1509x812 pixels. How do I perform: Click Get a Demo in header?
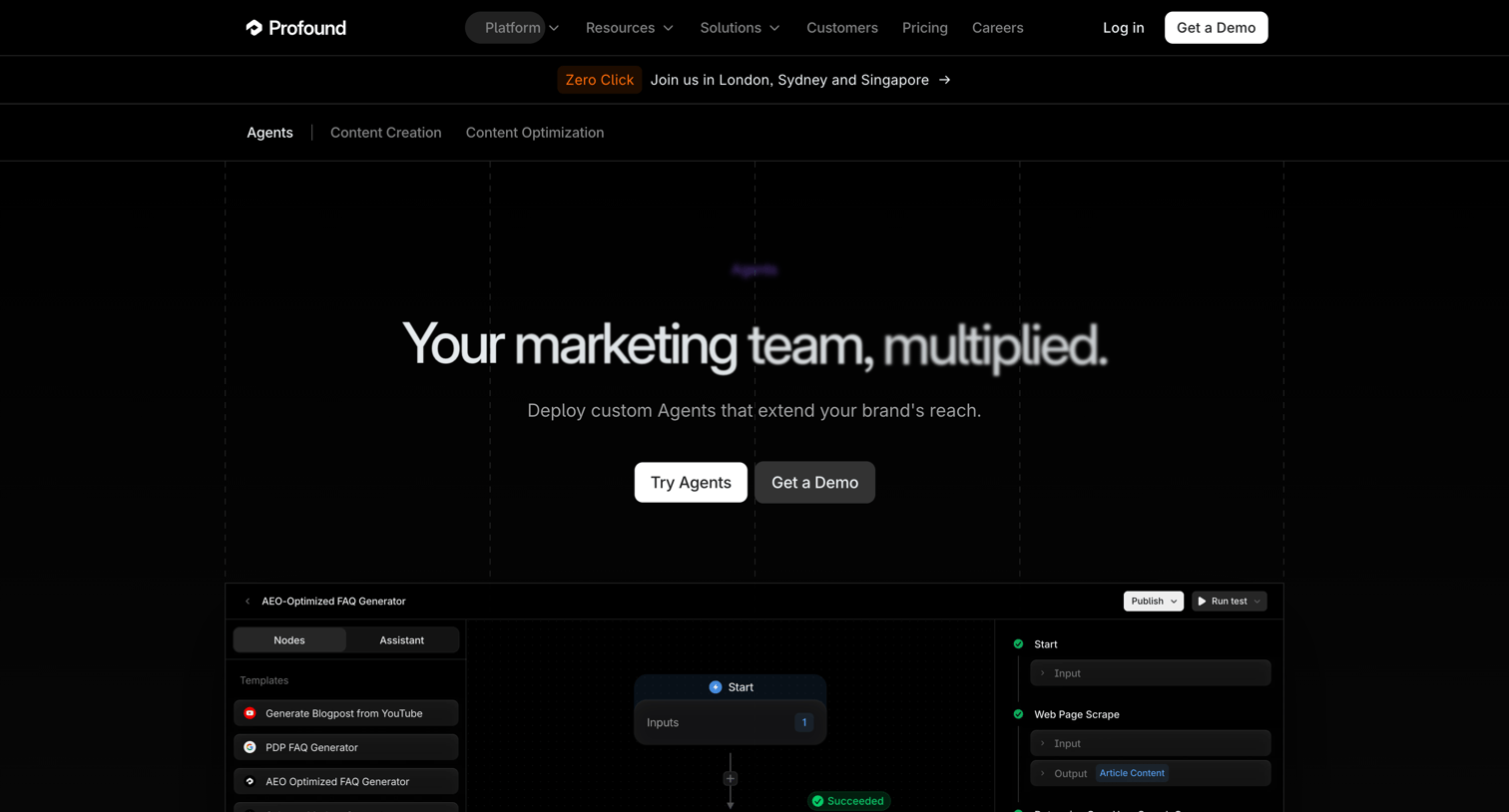pos(1216,28)
